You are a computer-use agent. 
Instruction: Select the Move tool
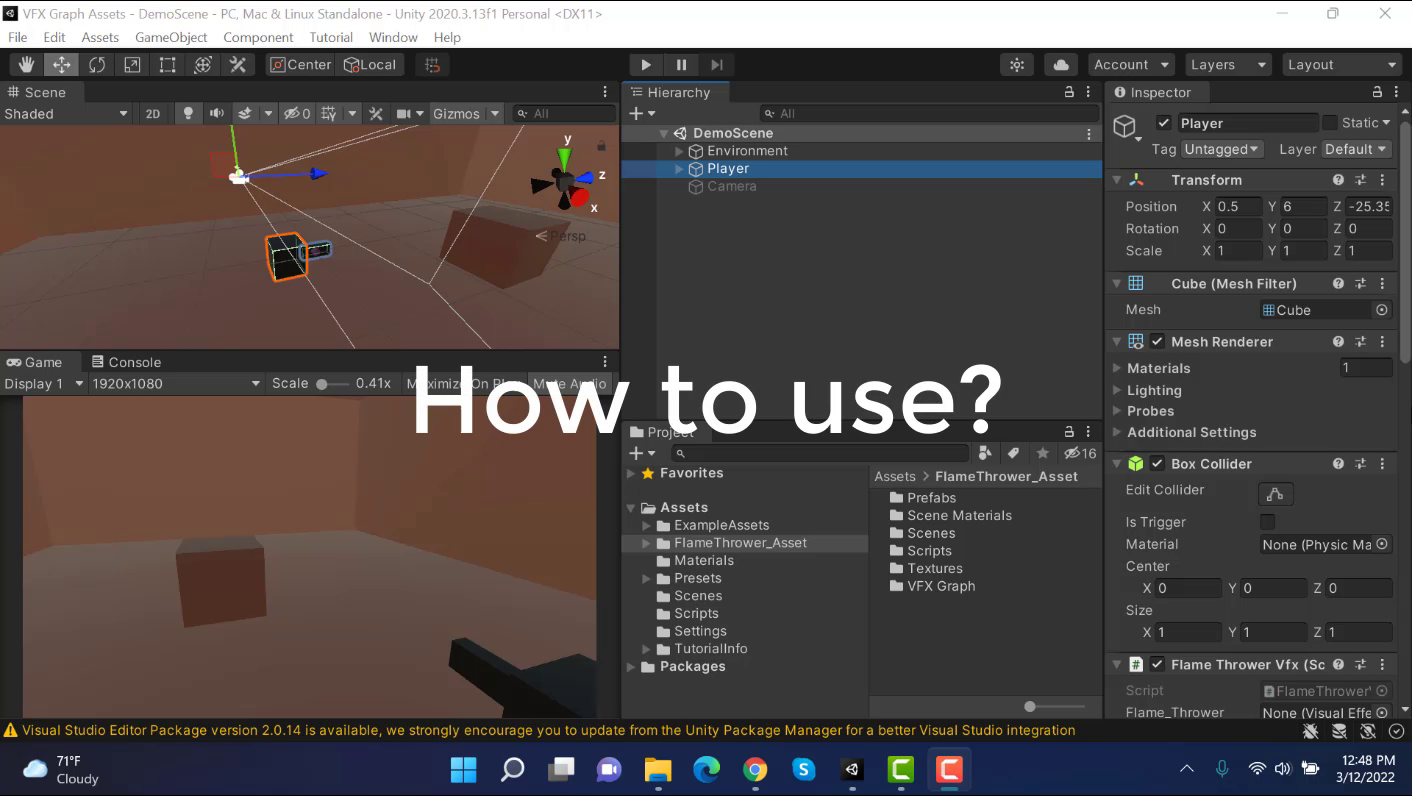(x=62, y=65)
